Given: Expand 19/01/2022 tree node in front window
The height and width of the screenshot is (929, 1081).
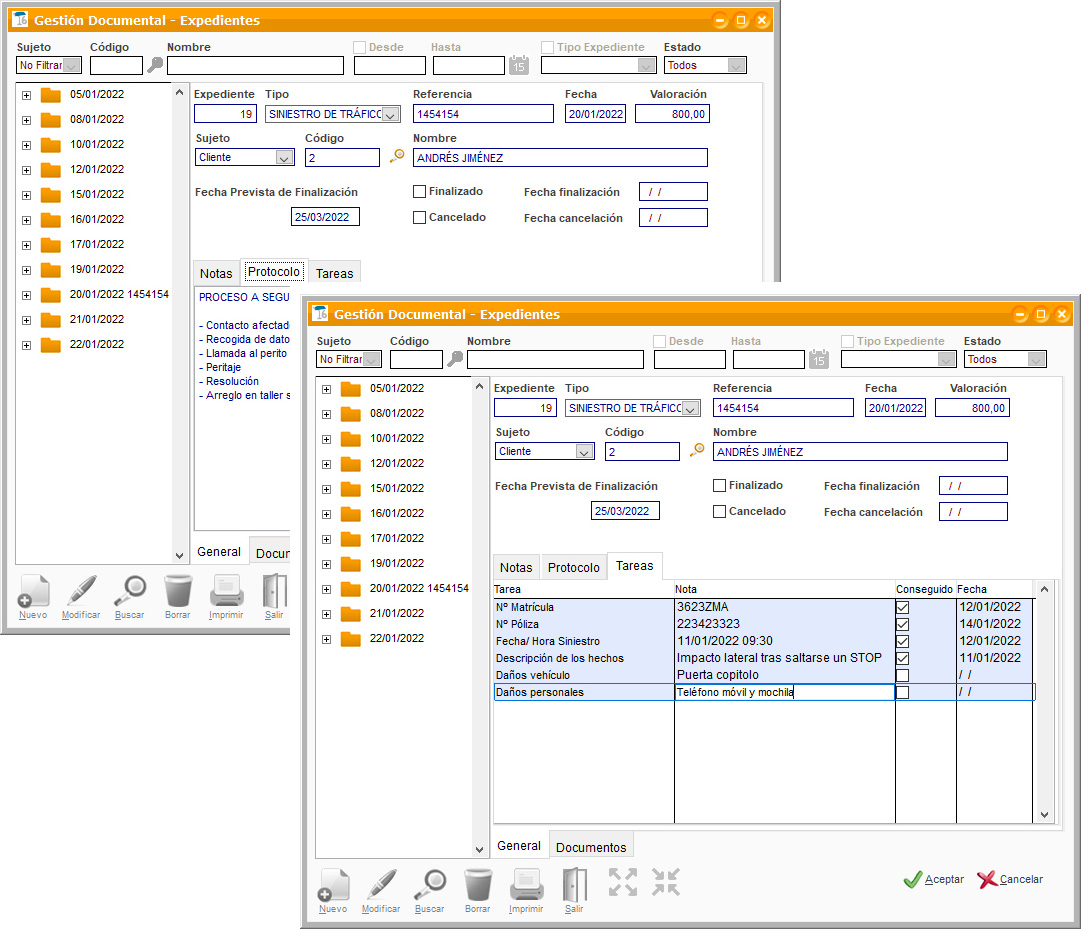Looking at the screenshot, I should 327,564.
